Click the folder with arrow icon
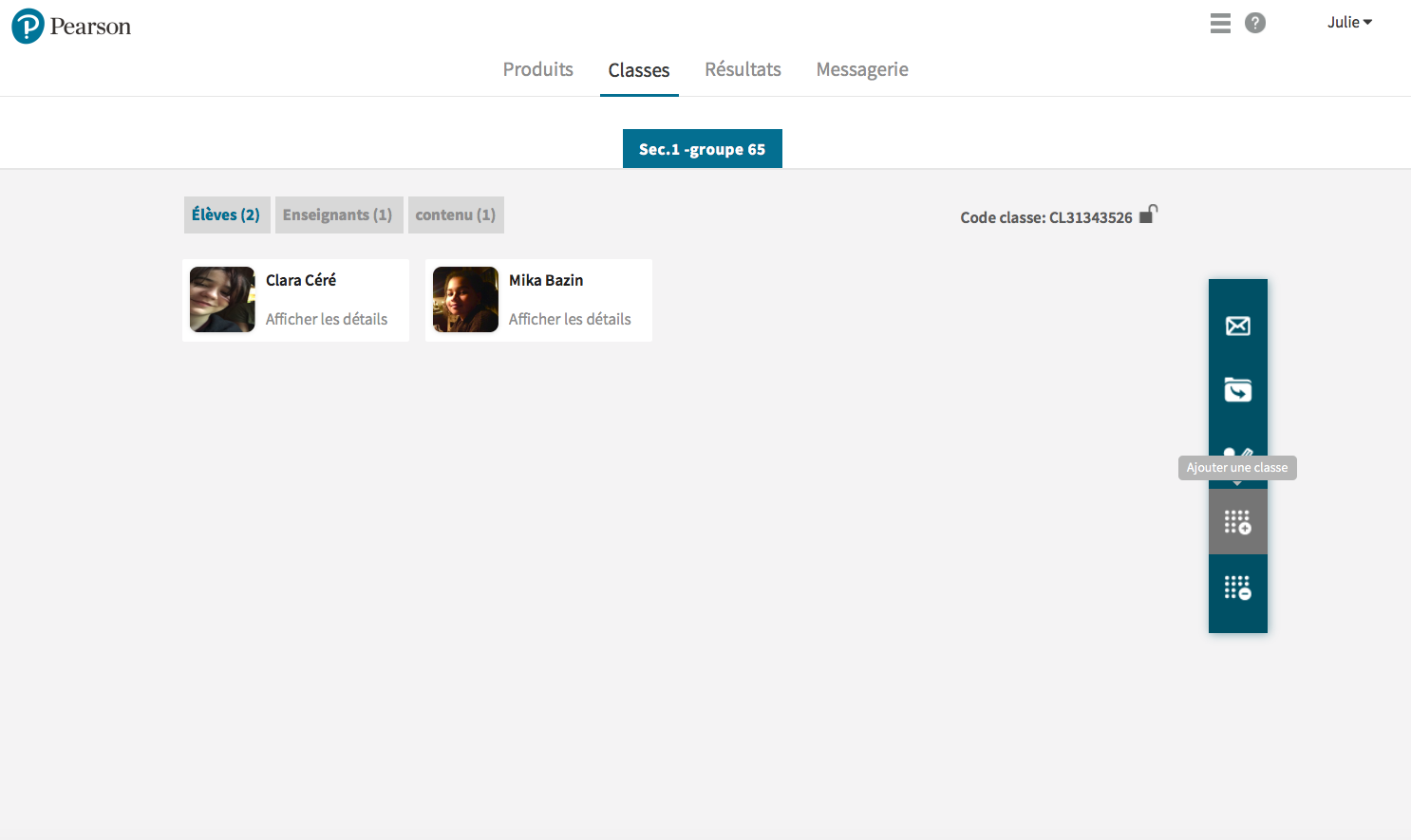The width and height of the screenshot is (1411, 840). tap(1237, 390)
